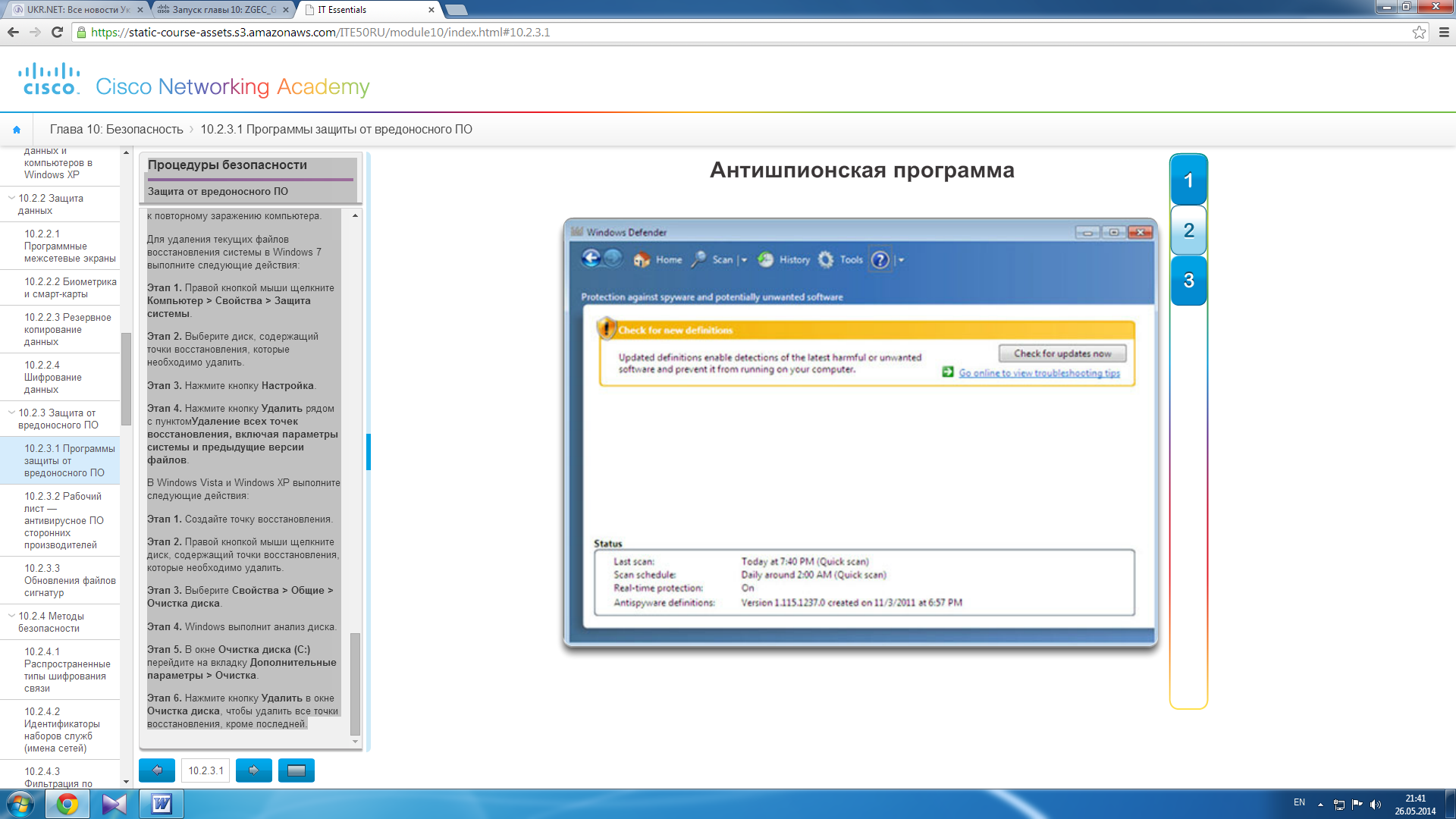Image resolution: width=1456 pixels, height=819 pixels.
Task: Open network status tray icon
Action: click(1339, 805)
